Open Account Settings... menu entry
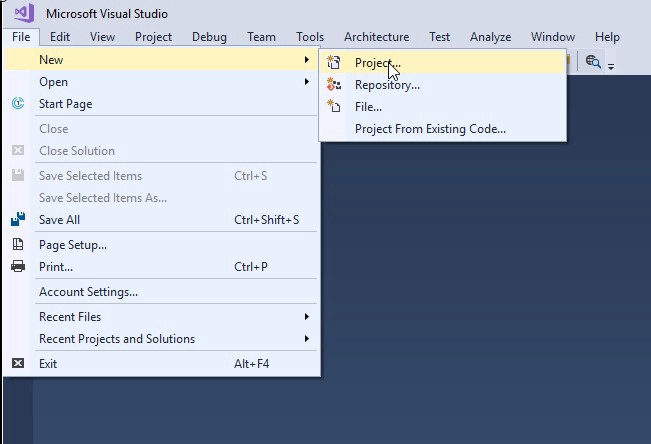 click(x=161, y=292)
